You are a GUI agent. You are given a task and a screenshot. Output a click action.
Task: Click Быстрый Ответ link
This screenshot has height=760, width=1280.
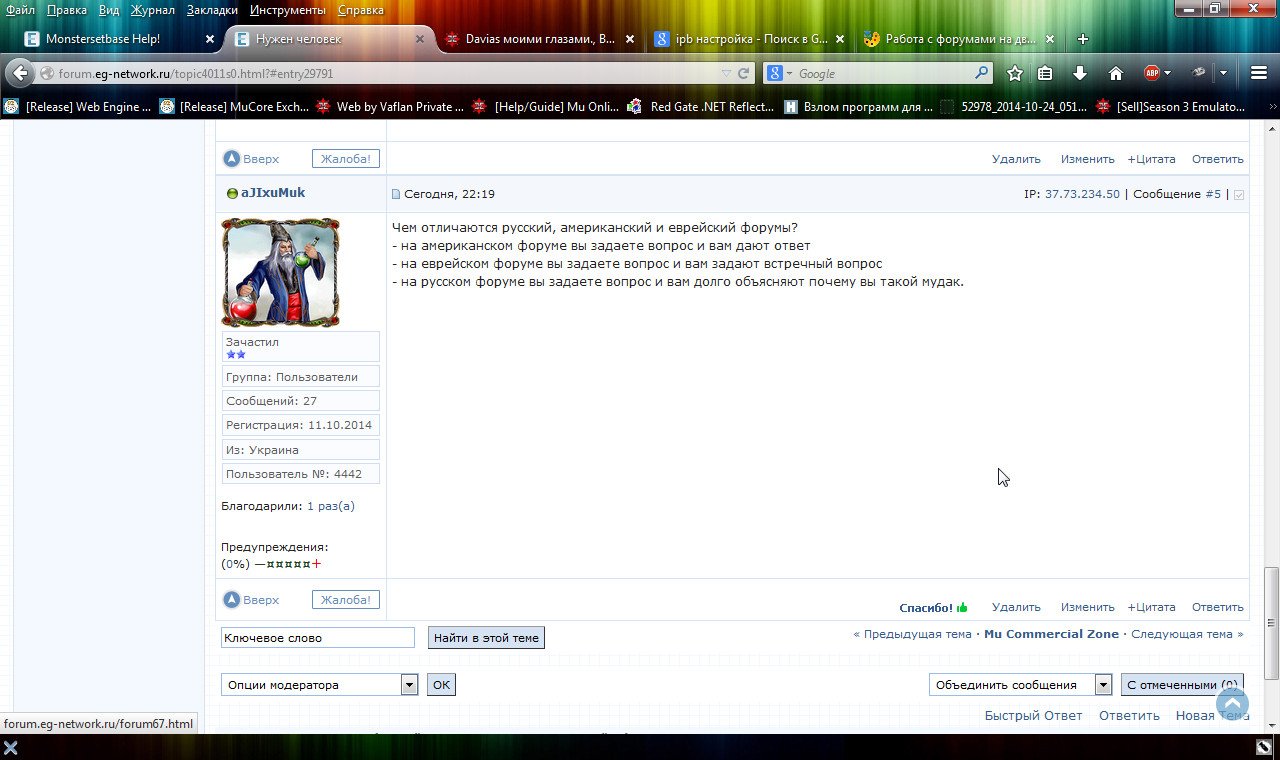(x=1033, y=715)
